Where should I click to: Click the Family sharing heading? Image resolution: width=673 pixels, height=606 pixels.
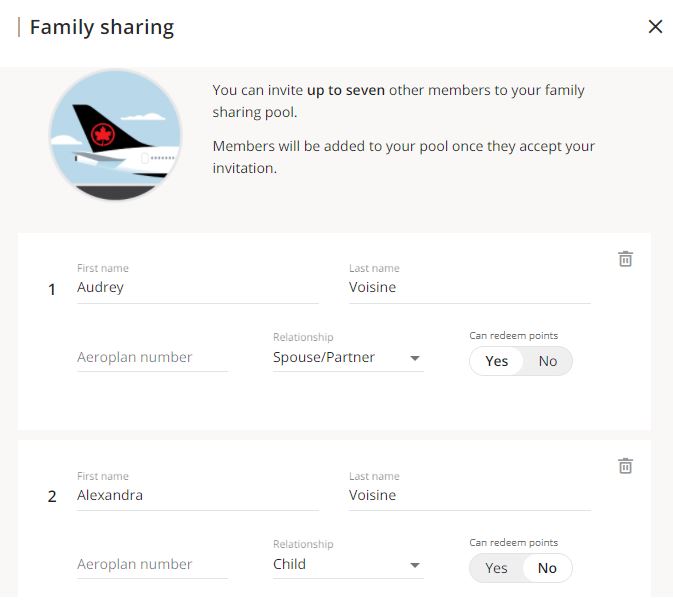tap(102, 27)
